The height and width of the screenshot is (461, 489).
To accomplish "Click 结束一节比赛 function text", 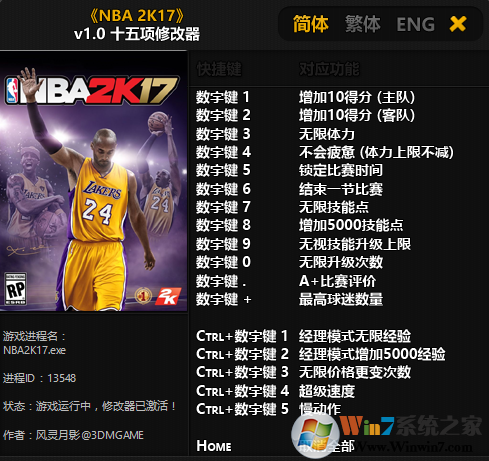I will click(341, 189).
